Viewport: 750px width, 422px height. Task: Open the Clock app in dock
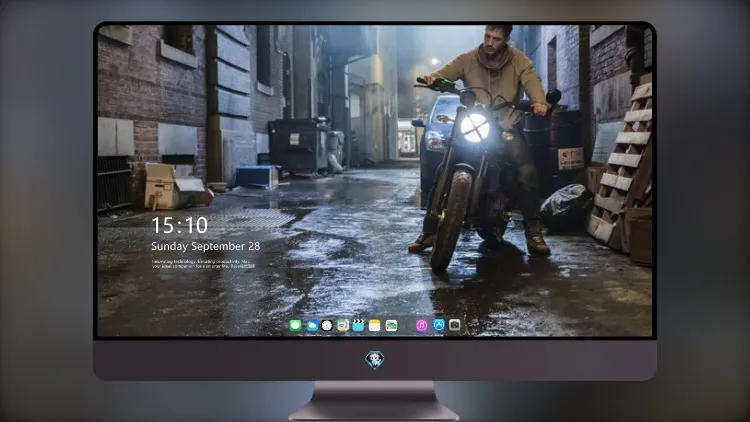[x=327, y=326]
